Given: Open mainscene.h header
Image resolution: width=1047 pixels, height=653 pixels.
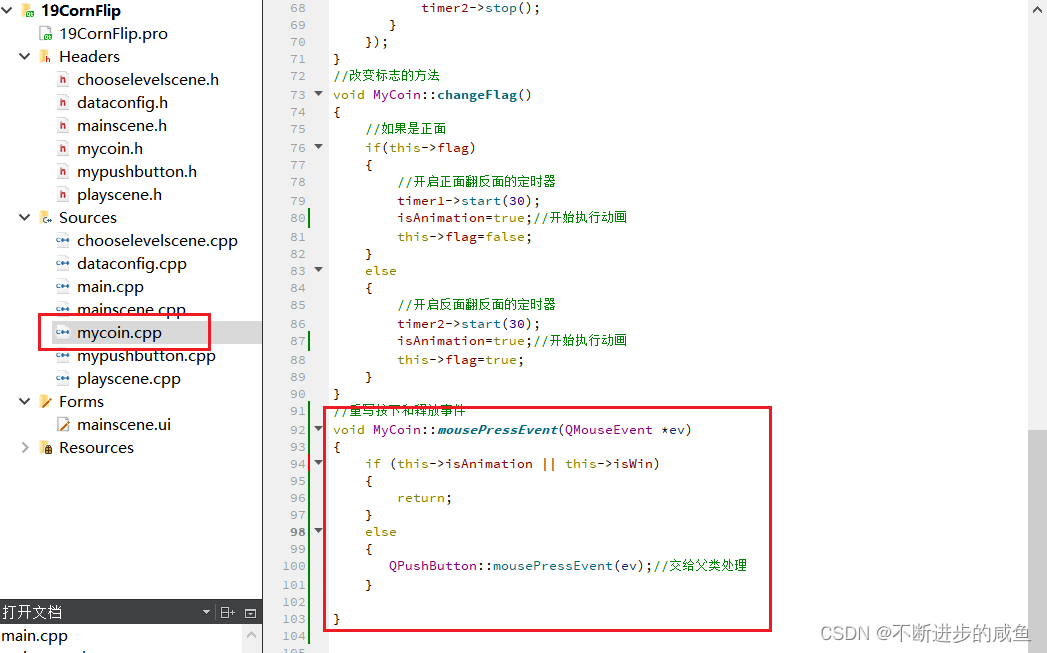Looking at the screenshot, I should (122, 126).
